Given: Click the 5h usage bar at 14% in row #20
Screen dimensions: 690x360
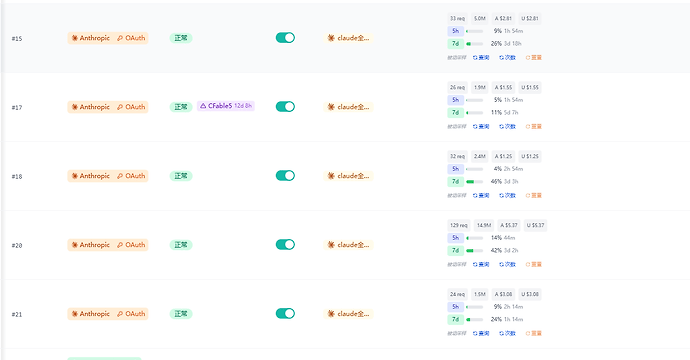Looking at the screenshot, I should pos(474,238).
